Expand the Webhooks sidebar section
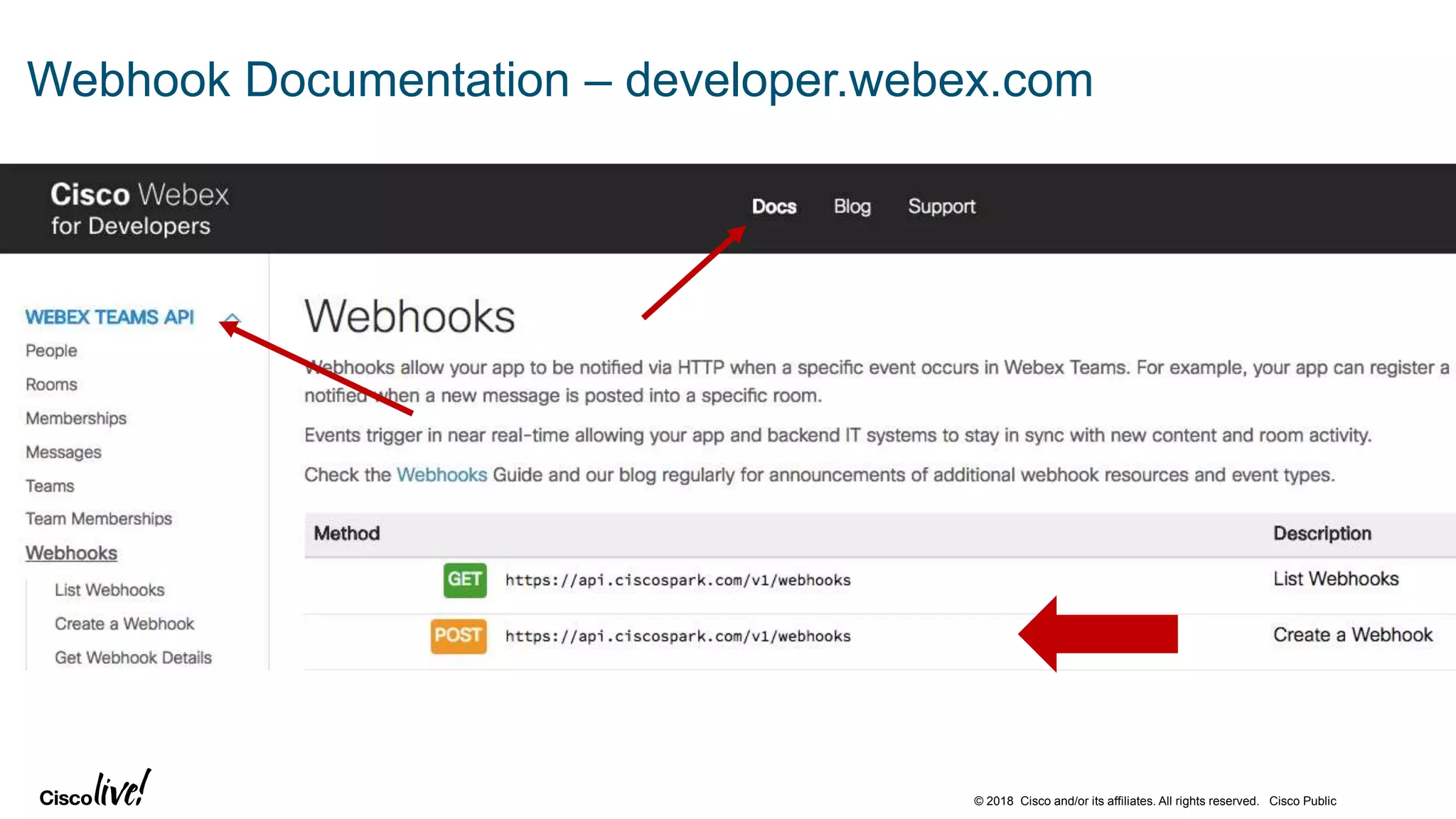The width and height of the screenshot is (1456, 819). (x=71, y=553)
